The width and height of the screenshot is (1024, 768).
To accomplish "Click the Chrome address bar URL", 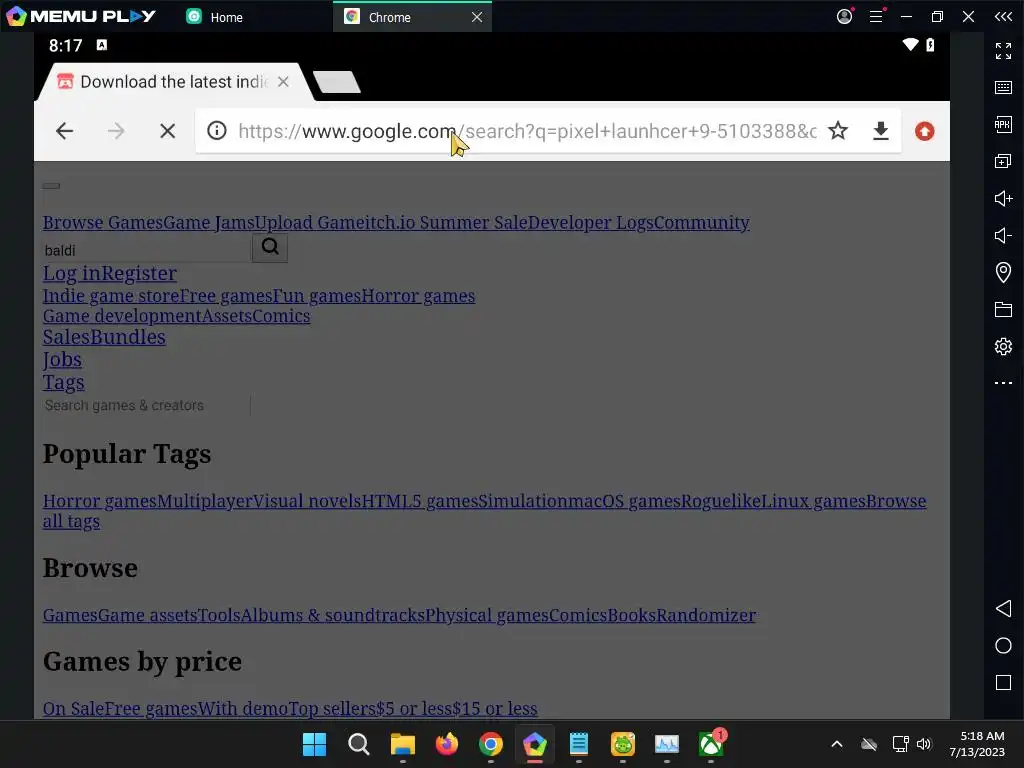I will click(527, 131).
